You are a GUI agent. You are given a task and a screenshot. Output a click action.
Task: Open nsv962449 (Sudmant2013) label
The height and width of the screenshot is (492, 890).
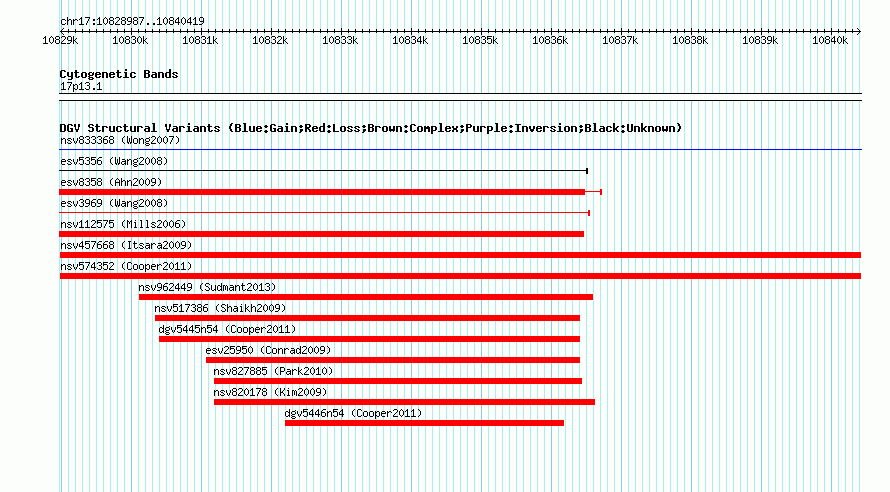(207, 287)
